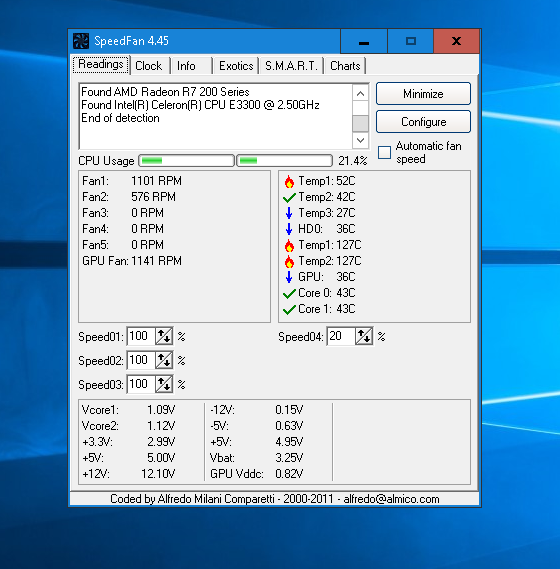Click the +5V 4.95V reading
This screenshot has height=569, width=560.
coord(257,442)
